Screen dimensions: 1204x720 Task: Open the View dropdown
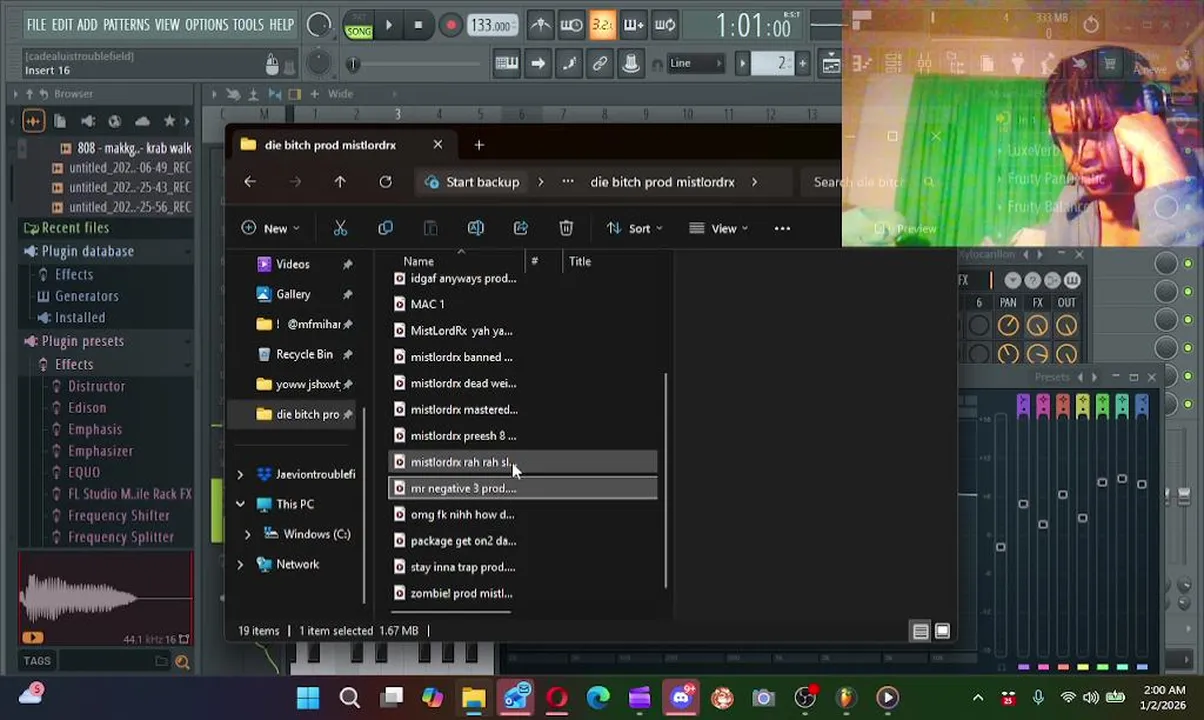(718, 228)
